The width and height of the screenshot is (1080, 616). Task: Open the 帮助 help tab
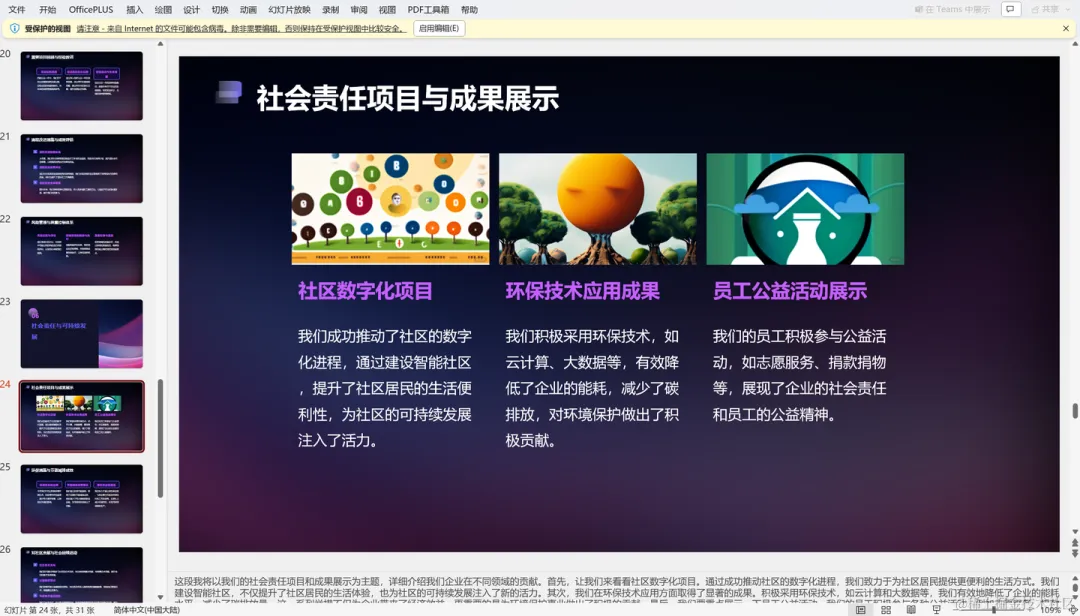469,10
